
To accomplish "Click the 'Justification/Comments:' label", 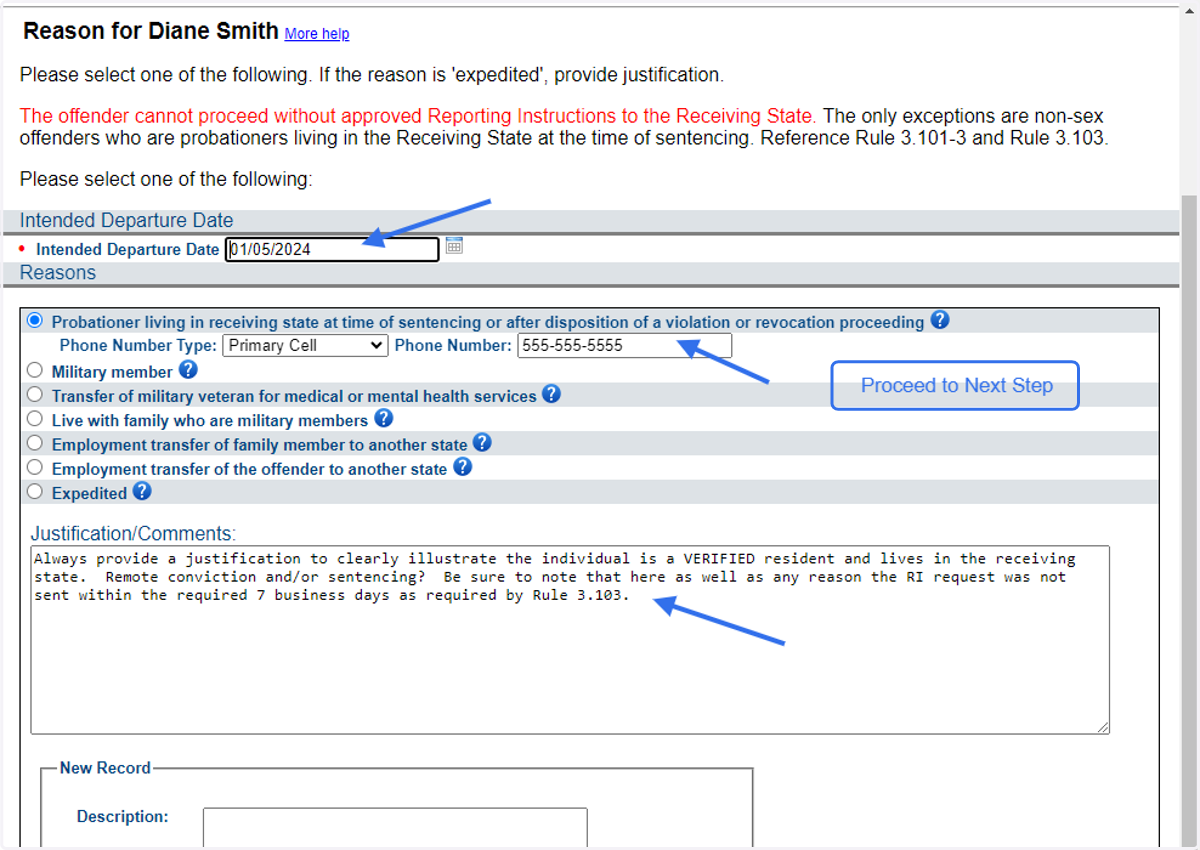I will point(133,533).
